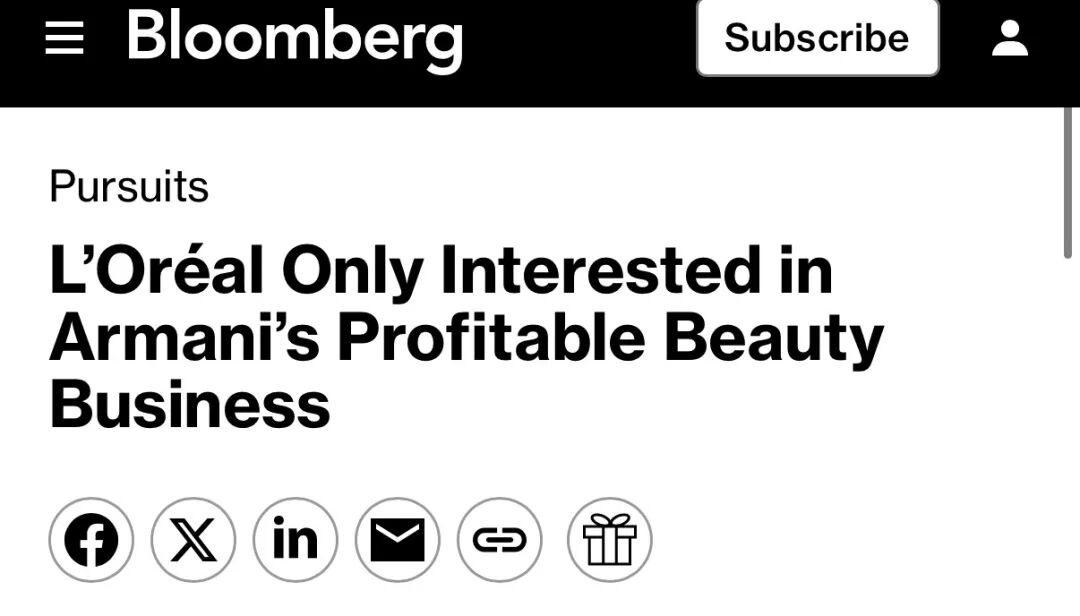This screenshot has width=1080, height=616.
Task: Copy the article link with the chain icon
Action: 499,540
